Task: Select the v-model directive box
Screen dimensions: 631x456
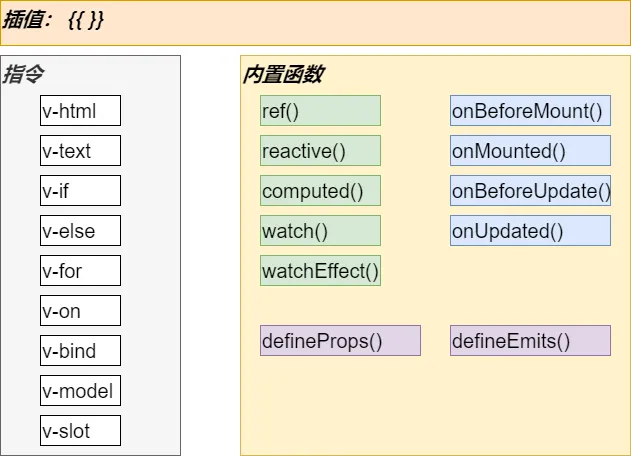Action: pos(80,390)
